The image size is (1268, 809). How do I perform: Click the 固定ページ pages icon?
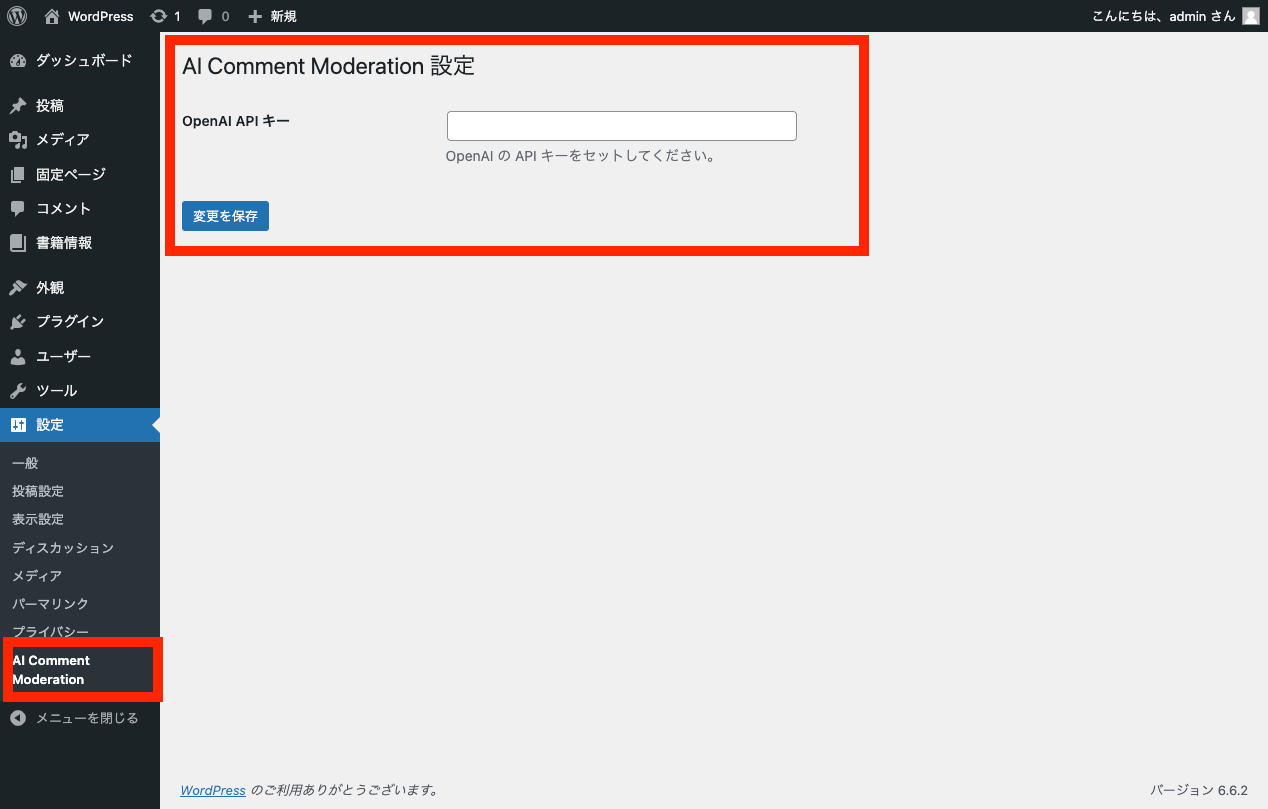18,175
